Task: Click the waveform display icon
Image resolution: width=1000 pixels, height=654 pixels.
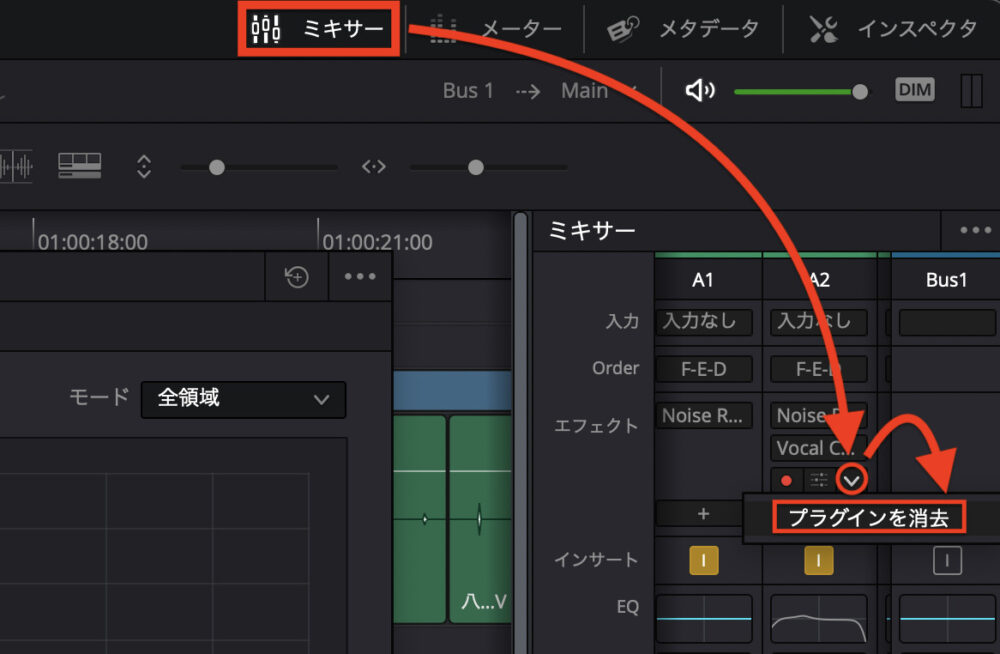Action: click(x=17, y=167)
